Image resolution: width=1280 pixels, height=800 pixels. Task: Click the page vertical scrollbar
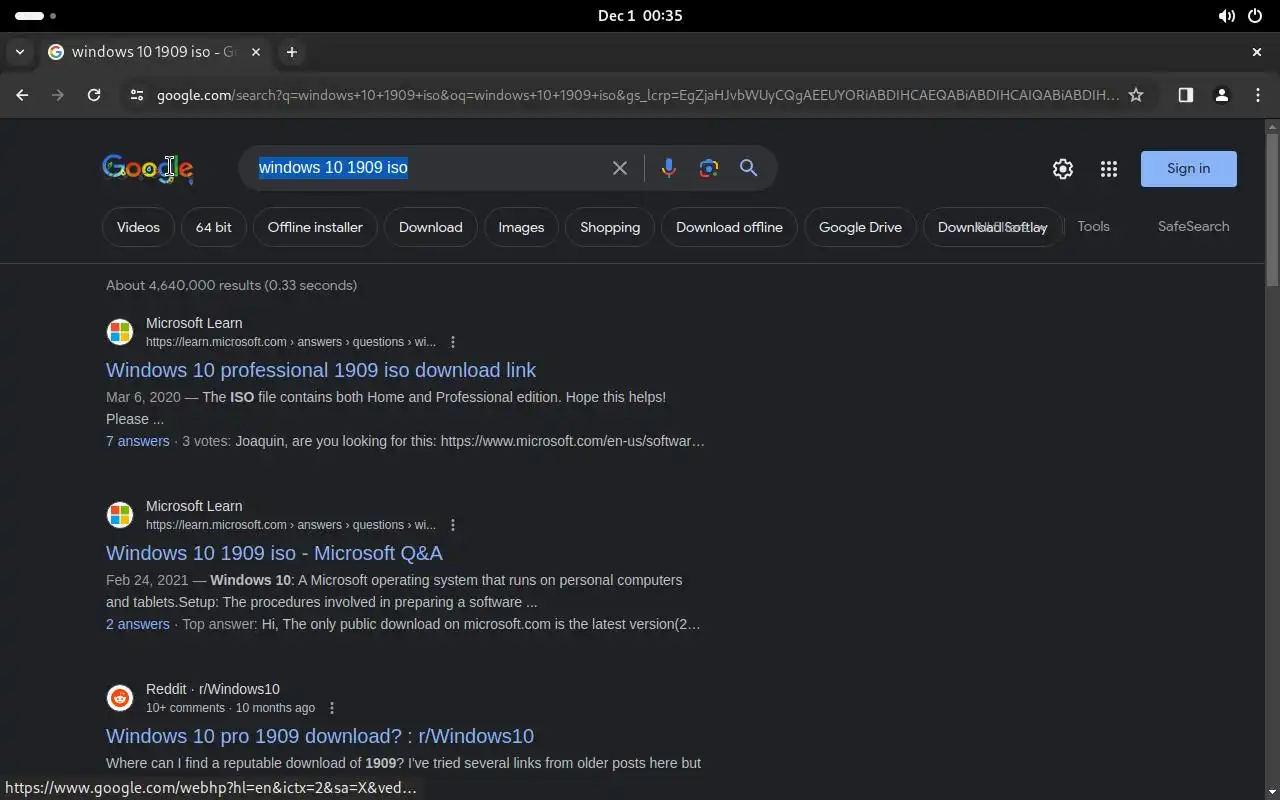click(x=1272, y=210)
